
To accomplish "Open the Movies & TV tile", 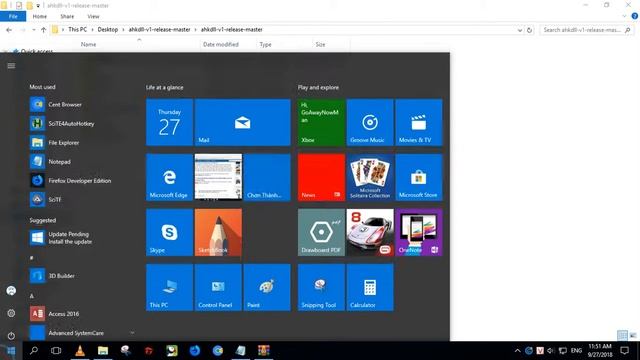I will tap(419, 122).
